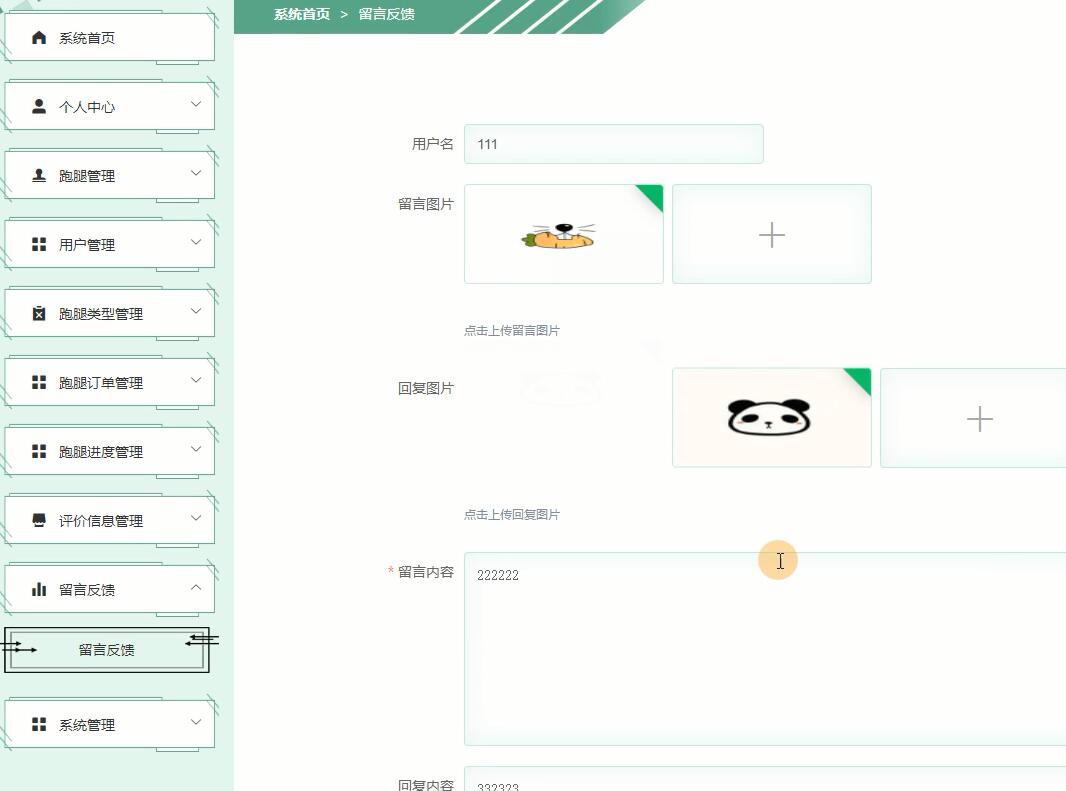
Task: Select the carrot image thumbnail
Action: (563, 234)
